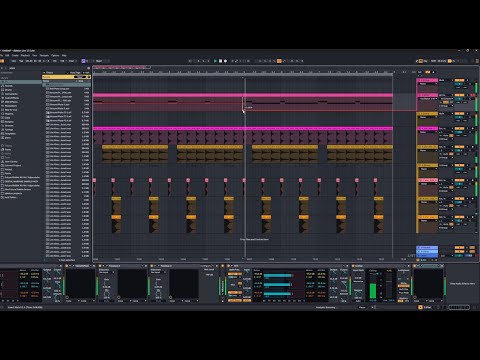This screenshot has width=480, height=360.
Task: Select Templates category in browser
Action: click(x=10, y=133)
